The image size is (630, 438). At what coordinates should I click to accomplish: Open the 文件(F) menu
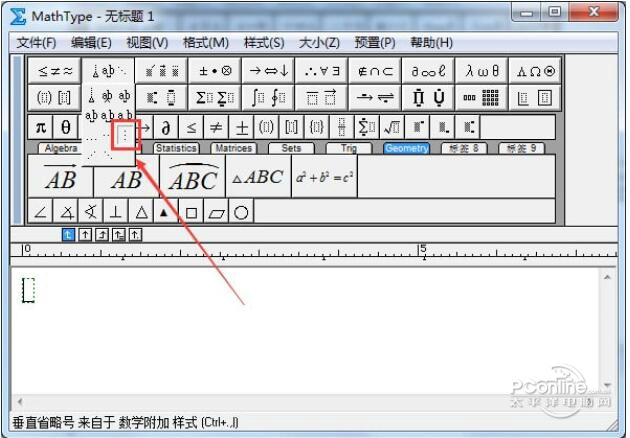[36, 42]
